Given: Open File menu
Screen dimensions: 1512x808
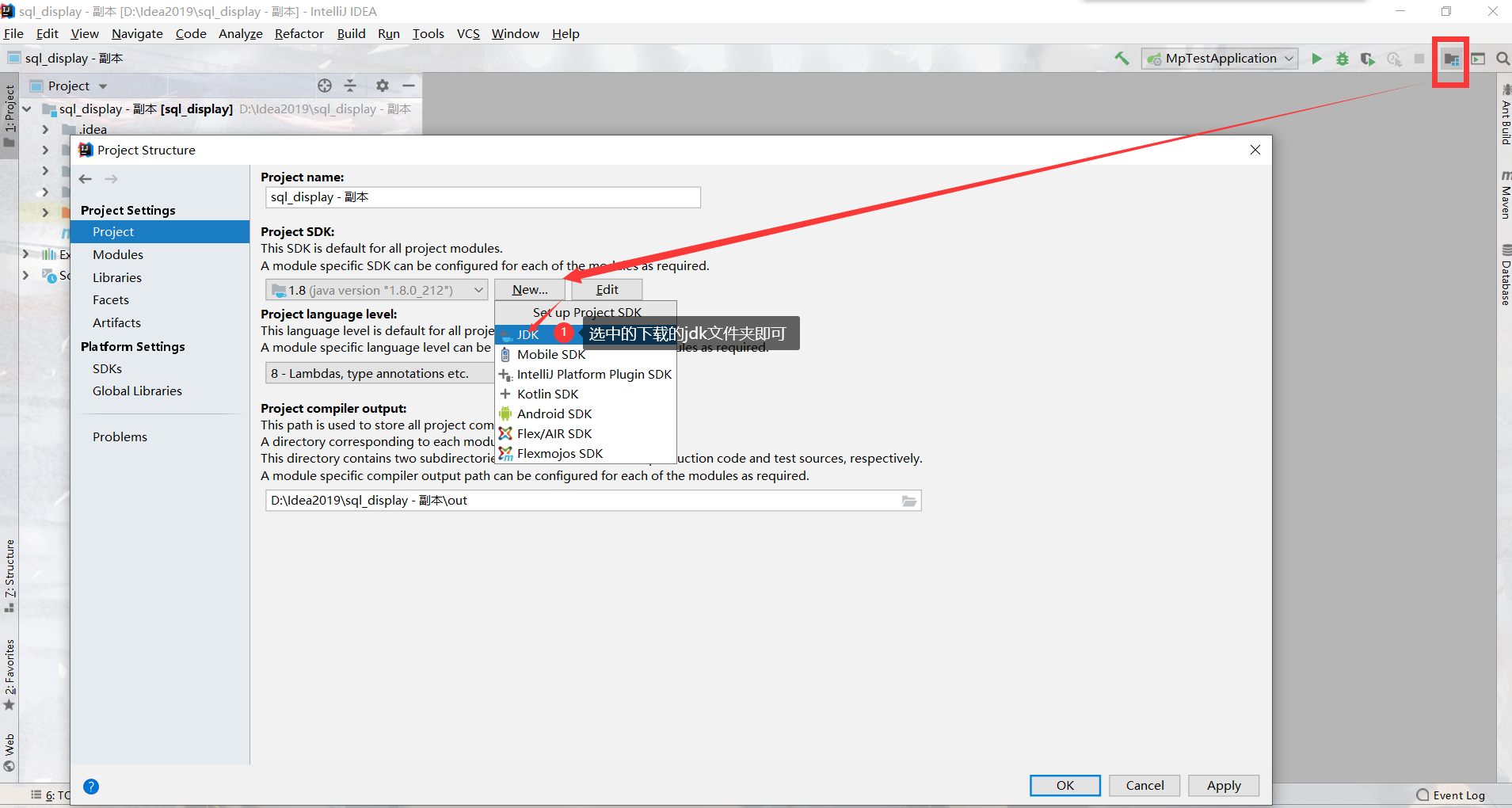Looking at the screenshot, I should pyautogui.click(x=13, y=33).
